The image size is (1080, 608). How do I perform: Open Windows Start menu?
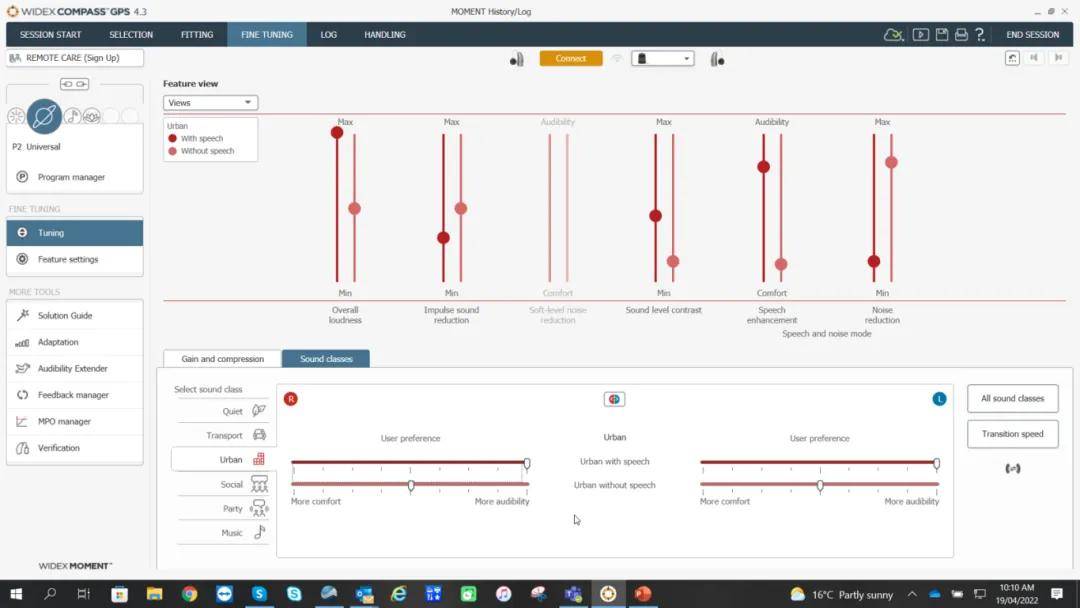pyautogui.click(x=16, y=594)
